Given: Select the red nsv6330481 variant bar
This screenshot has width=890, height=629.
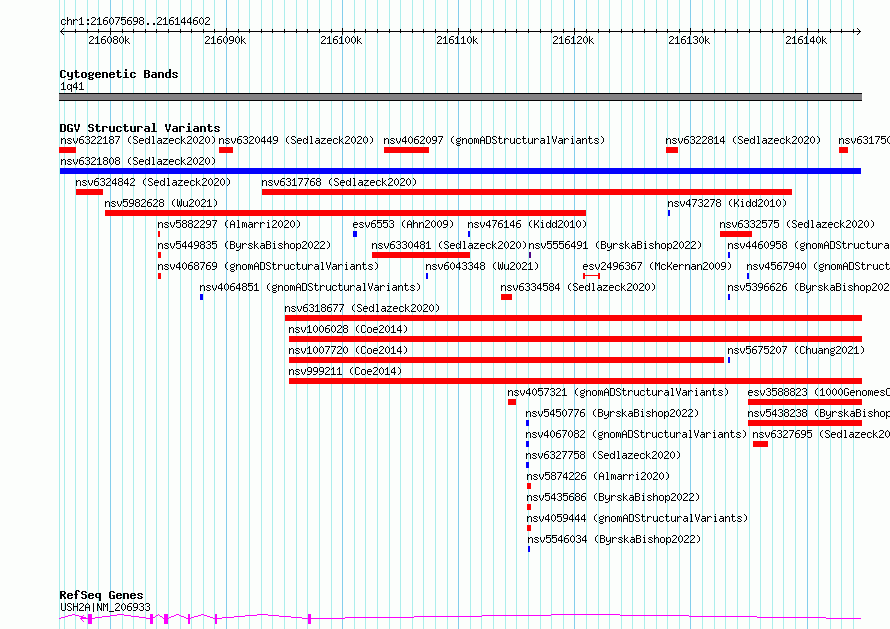Looking at the screenshot, I should [x=421, y=255].
